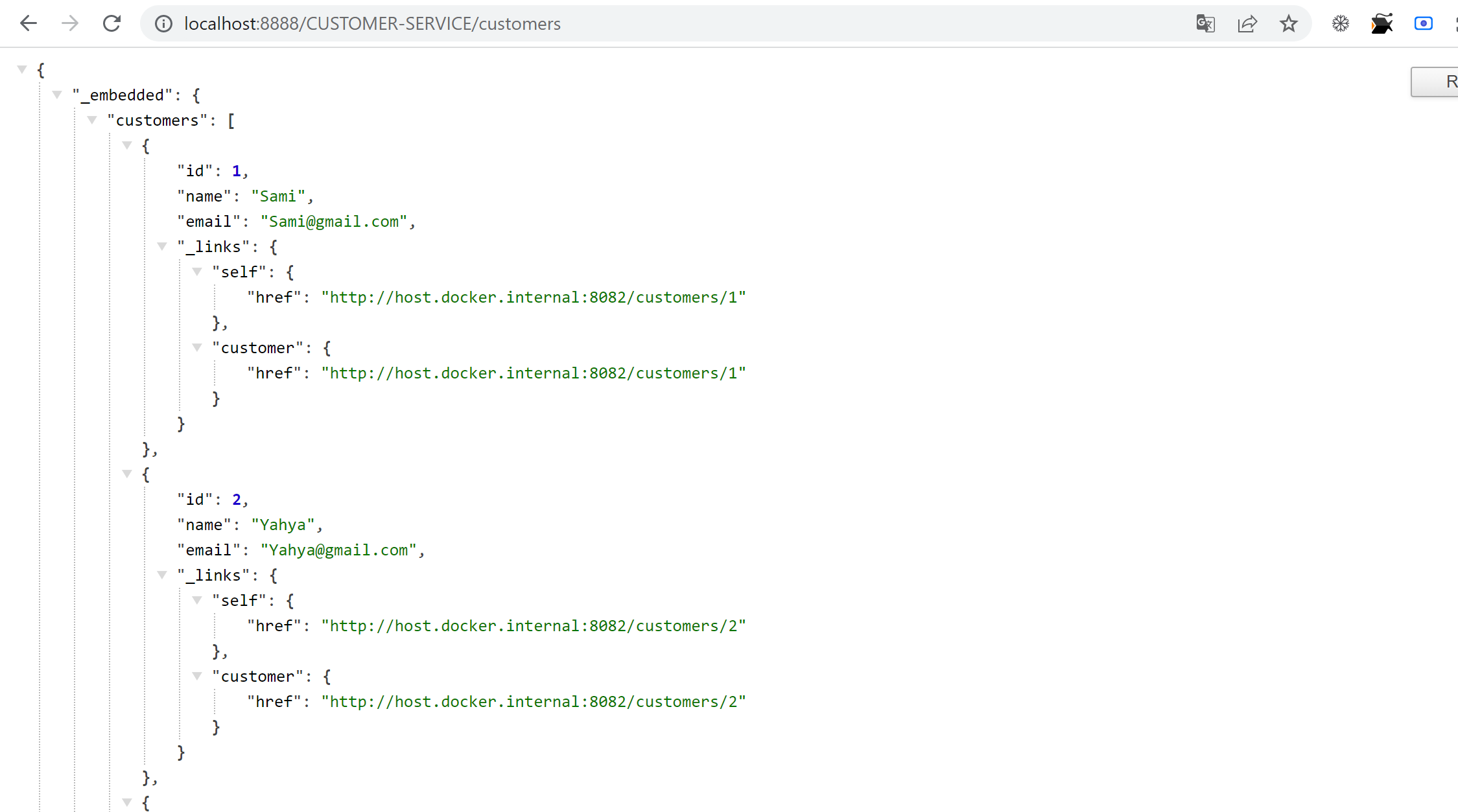Collapse the _links of customer Sami
The image size is (1458, 812).
162,246
